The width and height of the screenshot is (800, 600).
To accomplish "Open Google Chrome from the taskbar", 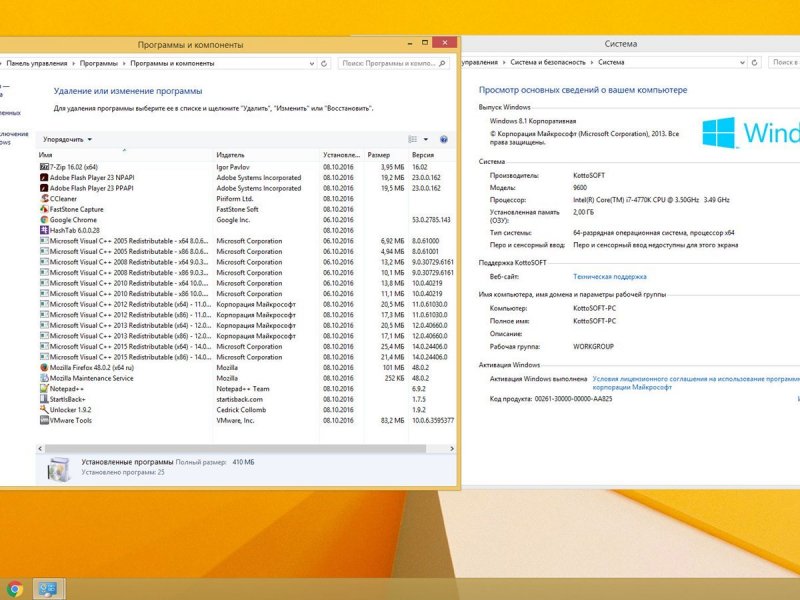I will 14,589.
